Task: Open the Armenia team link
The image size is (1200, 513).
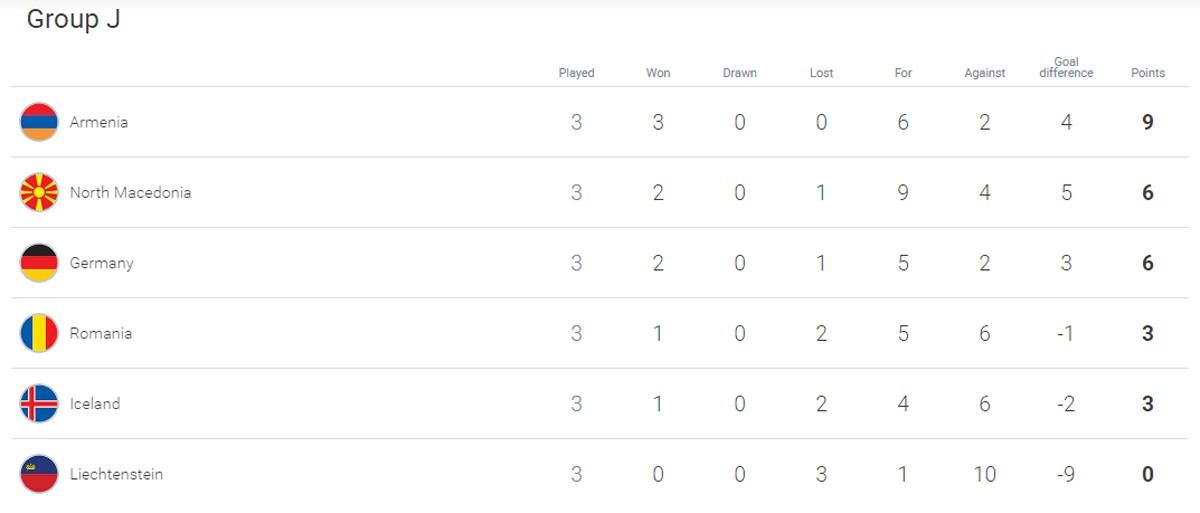Action: point(99,122)
